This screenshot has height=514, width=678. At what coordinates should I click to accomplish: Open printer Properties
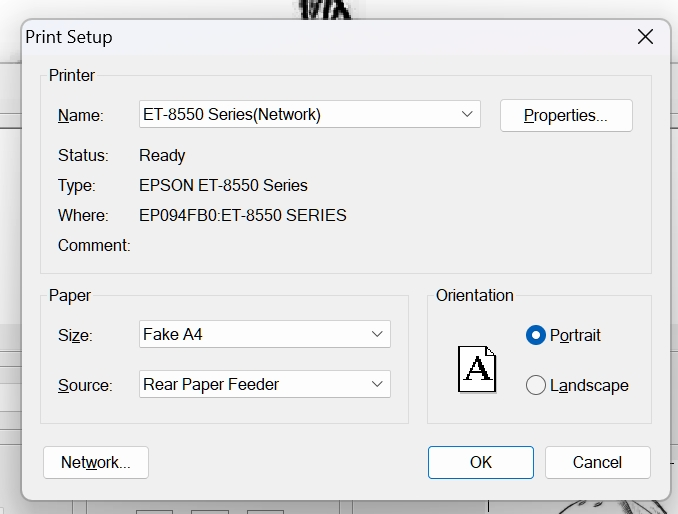(565, 116)
